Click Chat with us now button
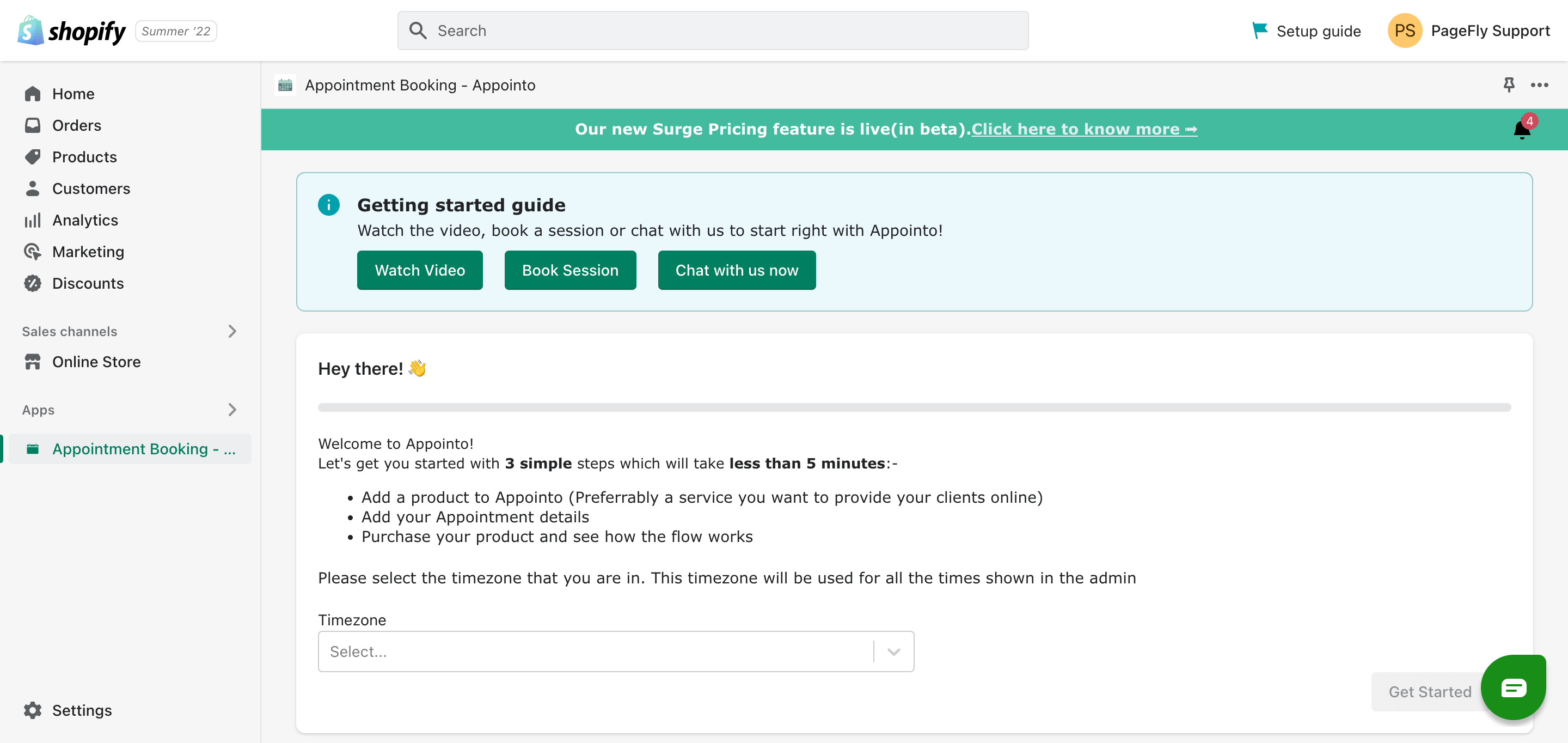The height and width of the screenshot is (743, 1568). pyautogui.click(x=737, y=270)
